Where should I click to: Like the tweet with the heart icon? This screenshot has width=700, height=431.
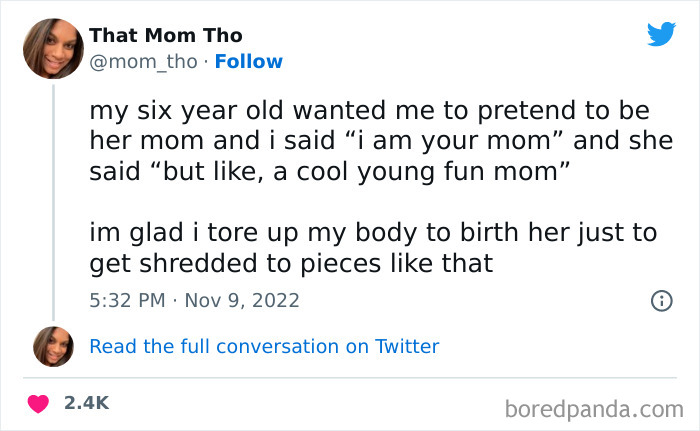[38, 403]
